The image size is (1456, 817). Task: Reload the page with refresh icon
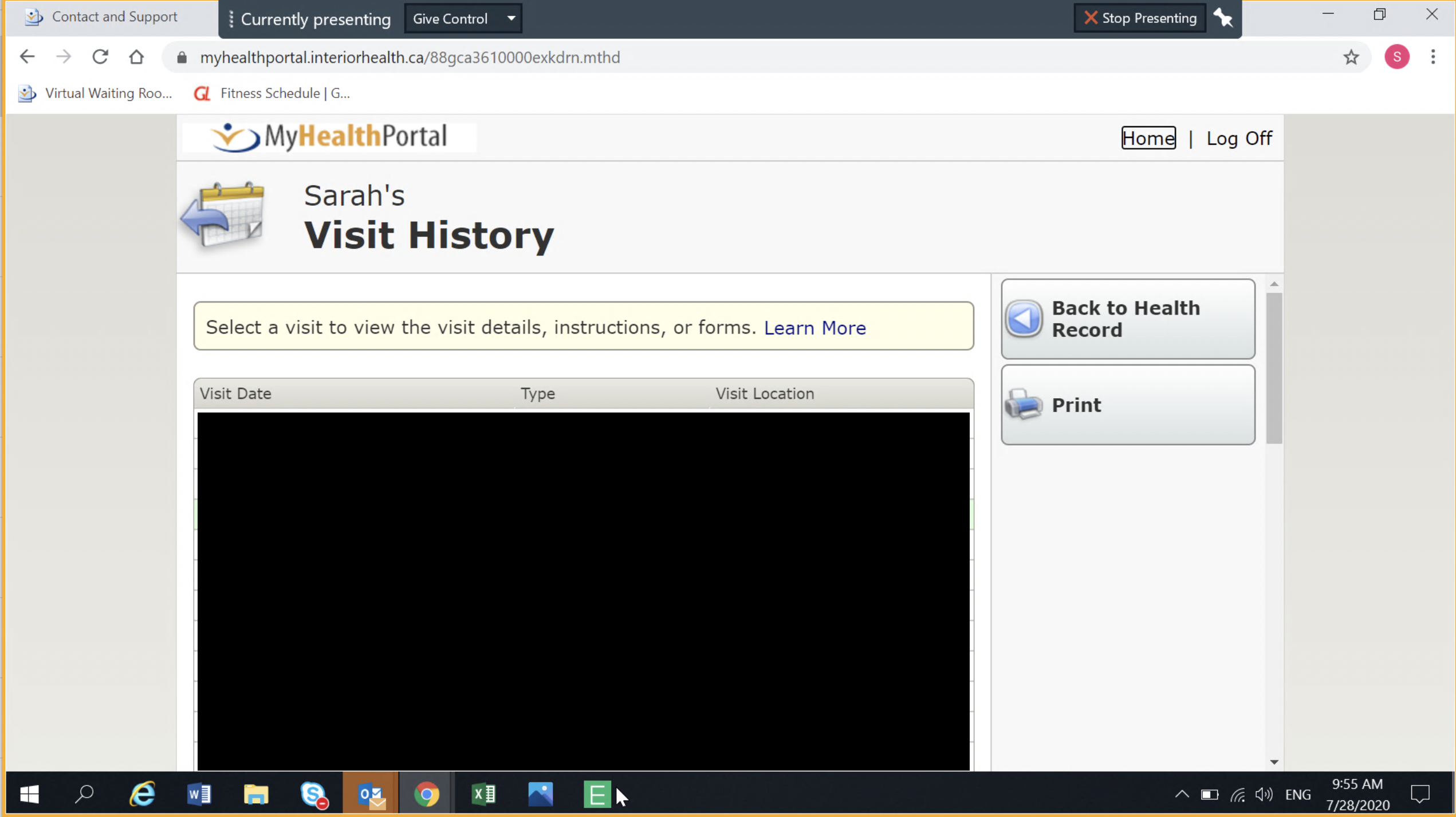coord(100,57)
